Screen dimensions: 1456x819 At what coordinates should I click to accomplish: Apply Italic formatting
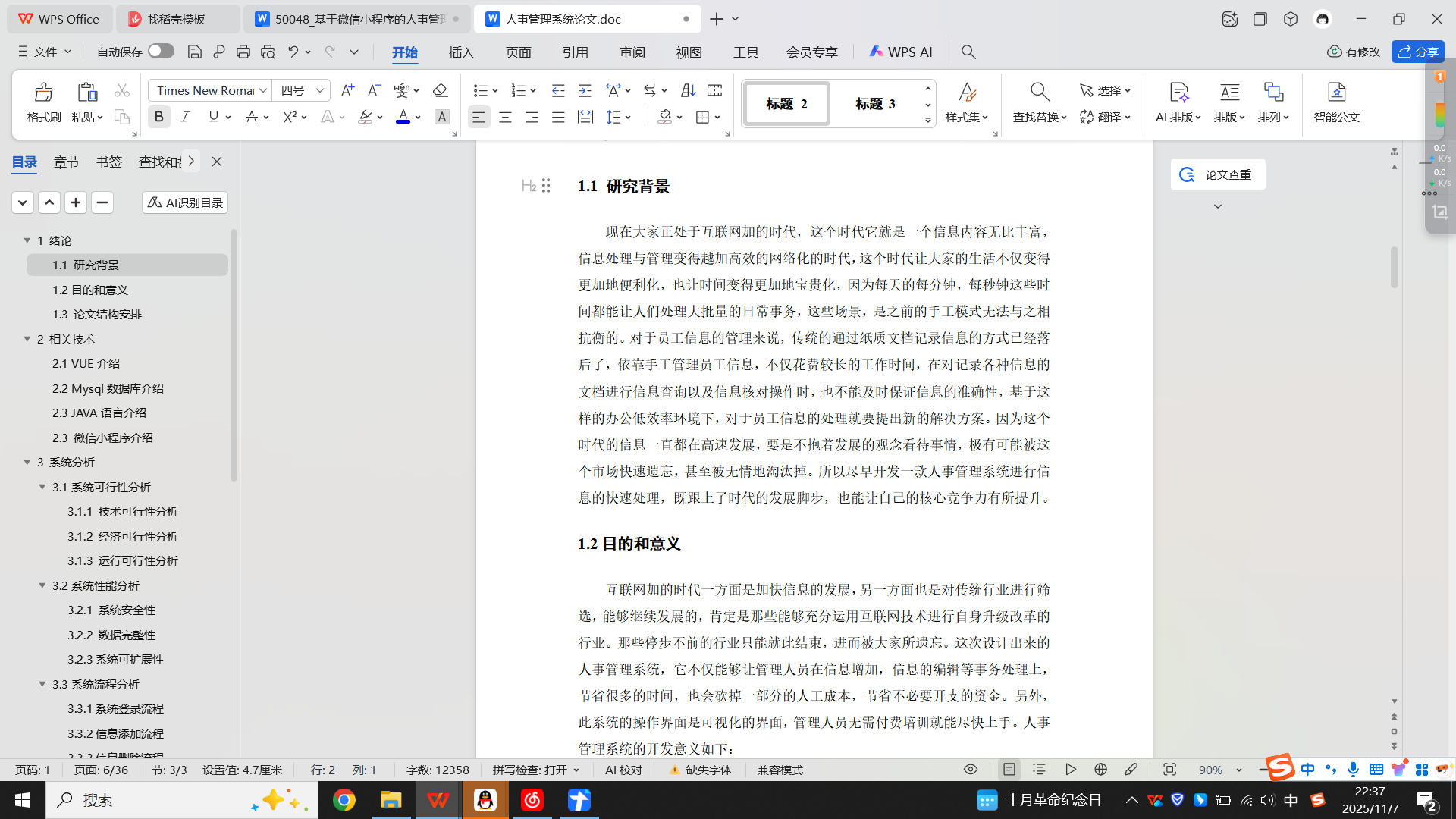pyautogui.click(x=185, y=117)
